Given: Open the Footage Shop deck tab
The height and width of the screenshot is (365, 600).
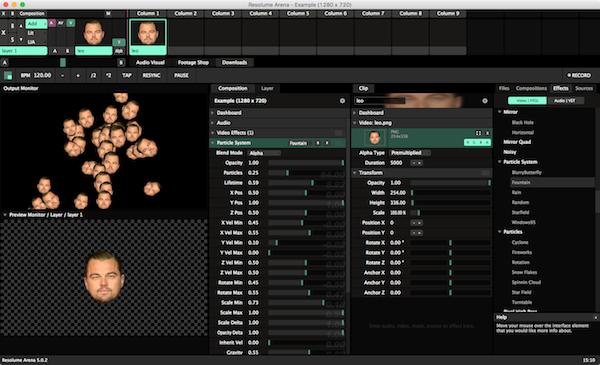Looking at the screenshot, I should coord(193,63).
